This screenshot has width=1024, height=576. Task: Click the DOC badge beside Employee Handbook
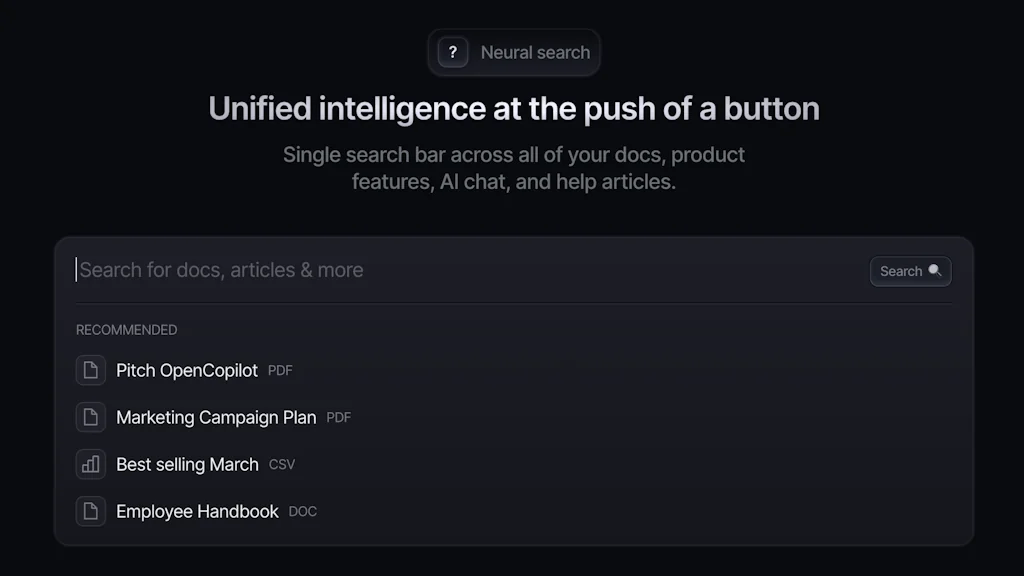point(303,511)
